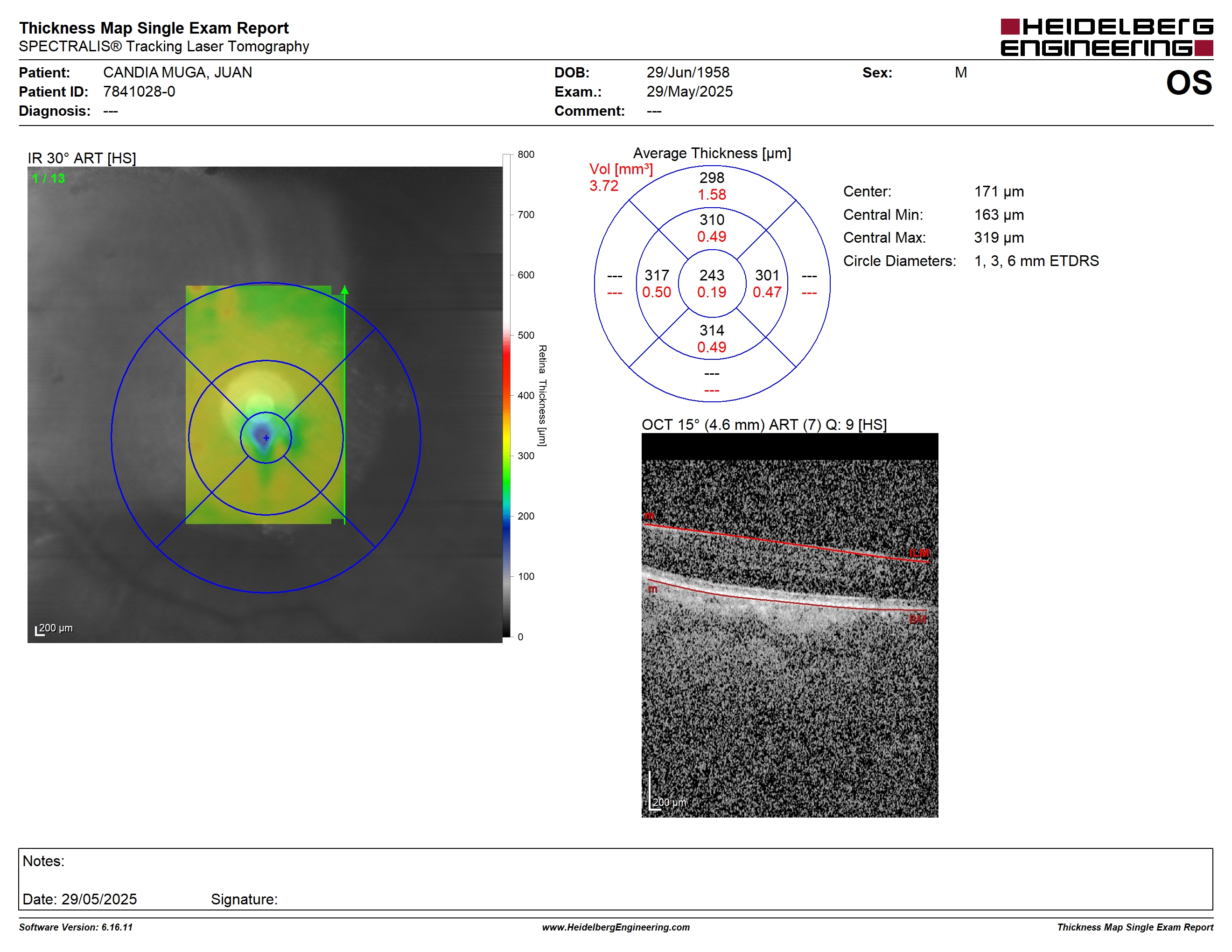Click the central volume value 0.19

[x=711, y=292]
